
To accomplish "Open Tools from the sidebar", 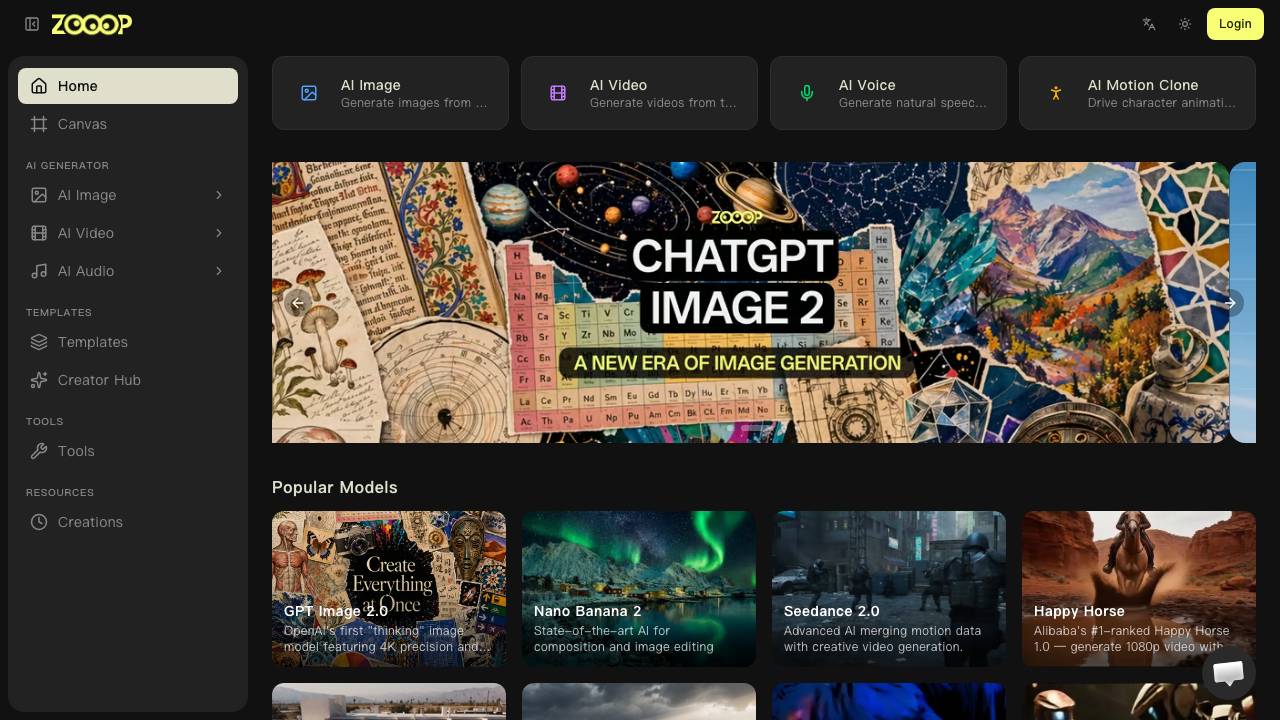I will pos(128,451).
